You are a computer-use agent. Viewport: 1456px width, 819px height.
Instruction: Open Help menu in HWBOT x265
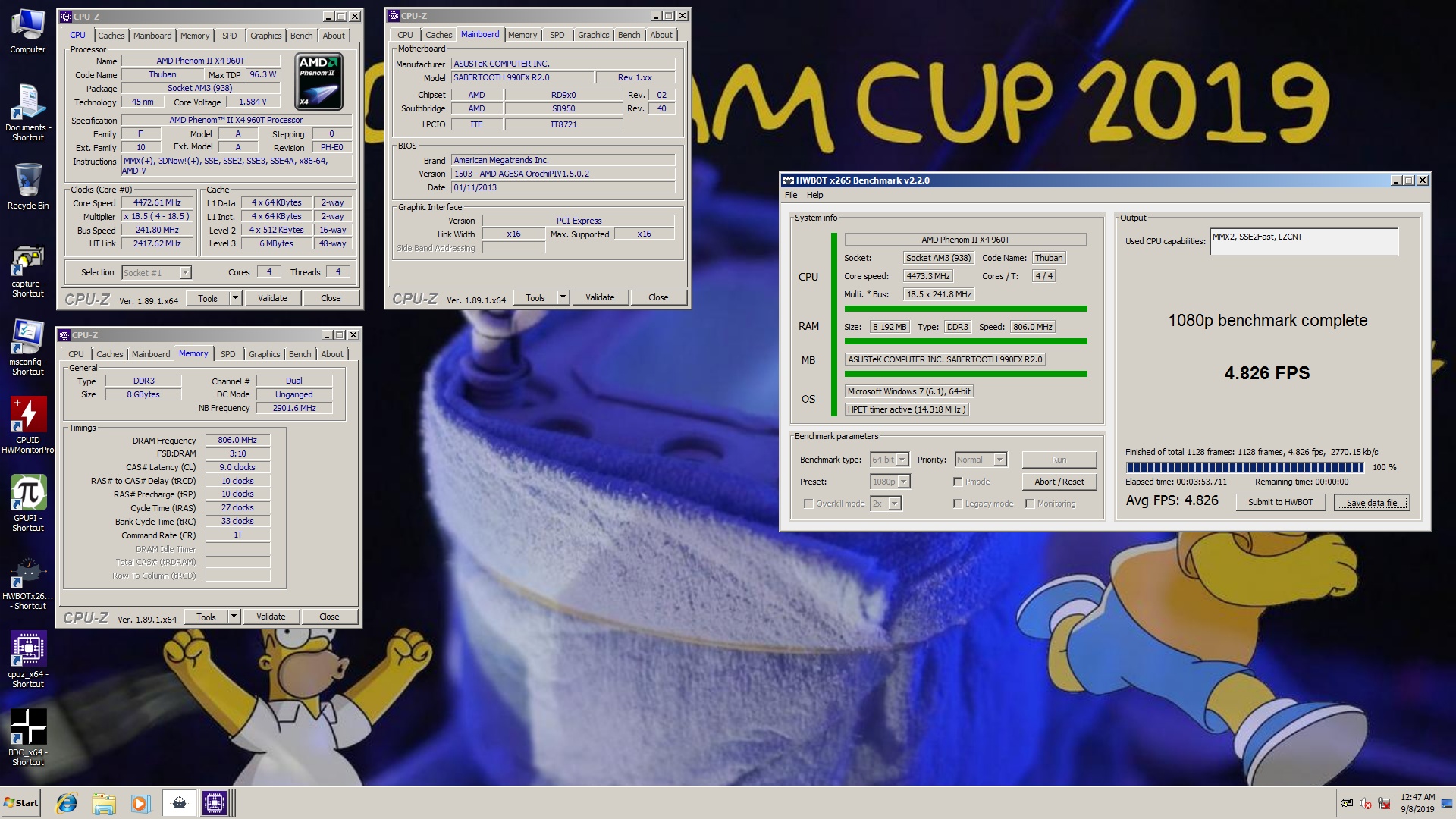815,195
